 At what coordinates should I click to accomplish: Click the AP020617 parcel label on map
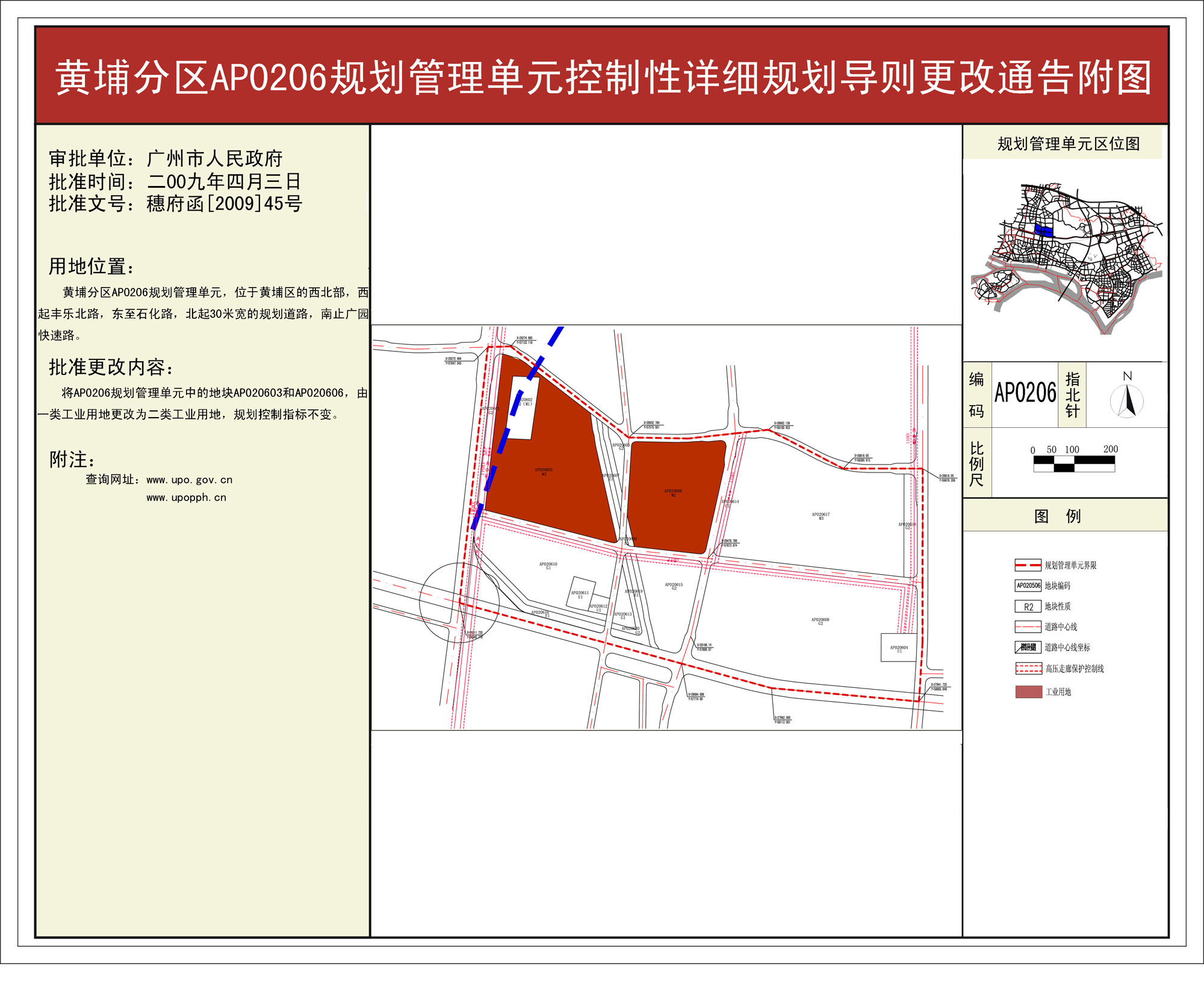tap(820, 516)
